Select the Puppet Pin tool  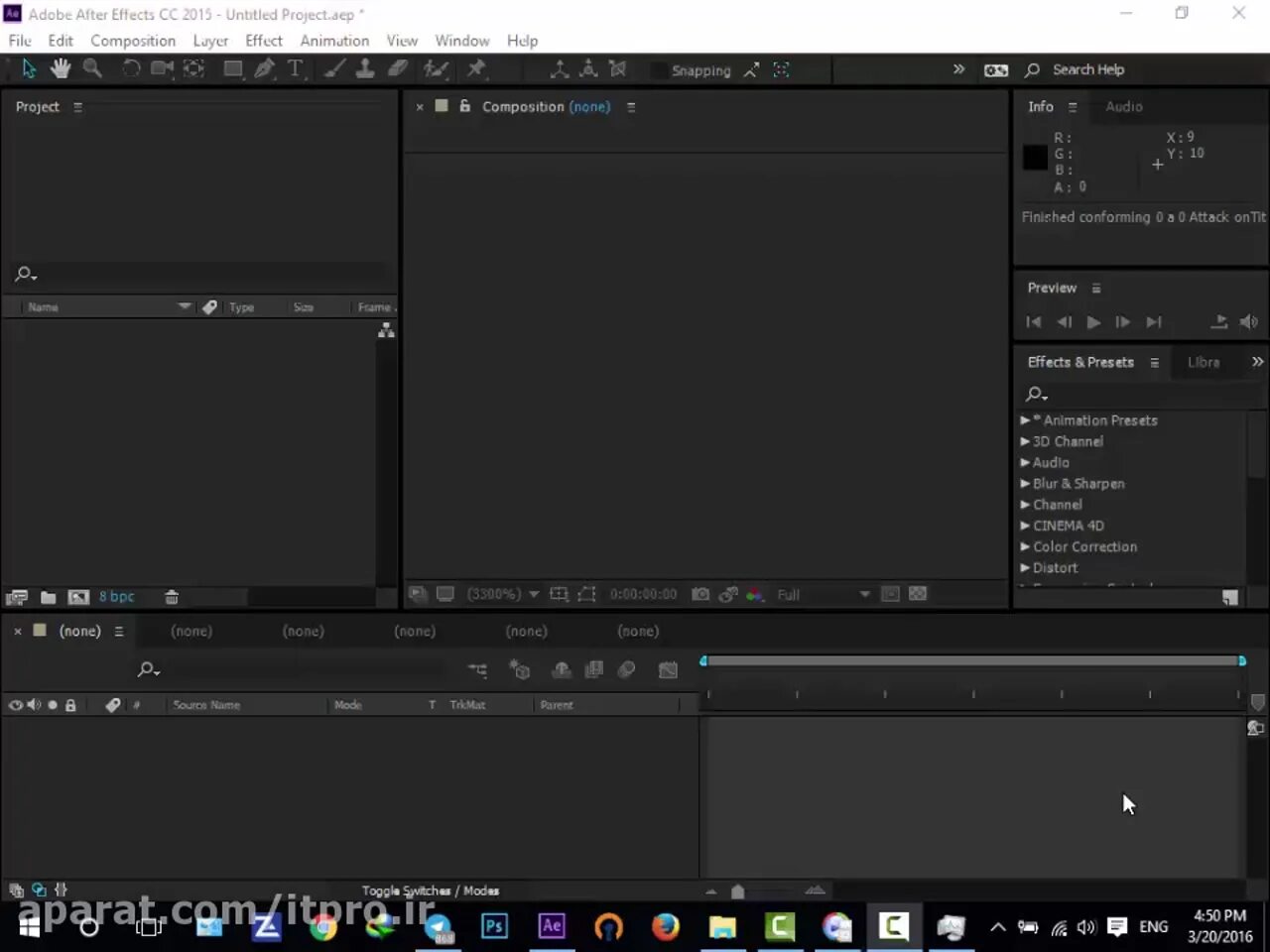click(476, 68)
